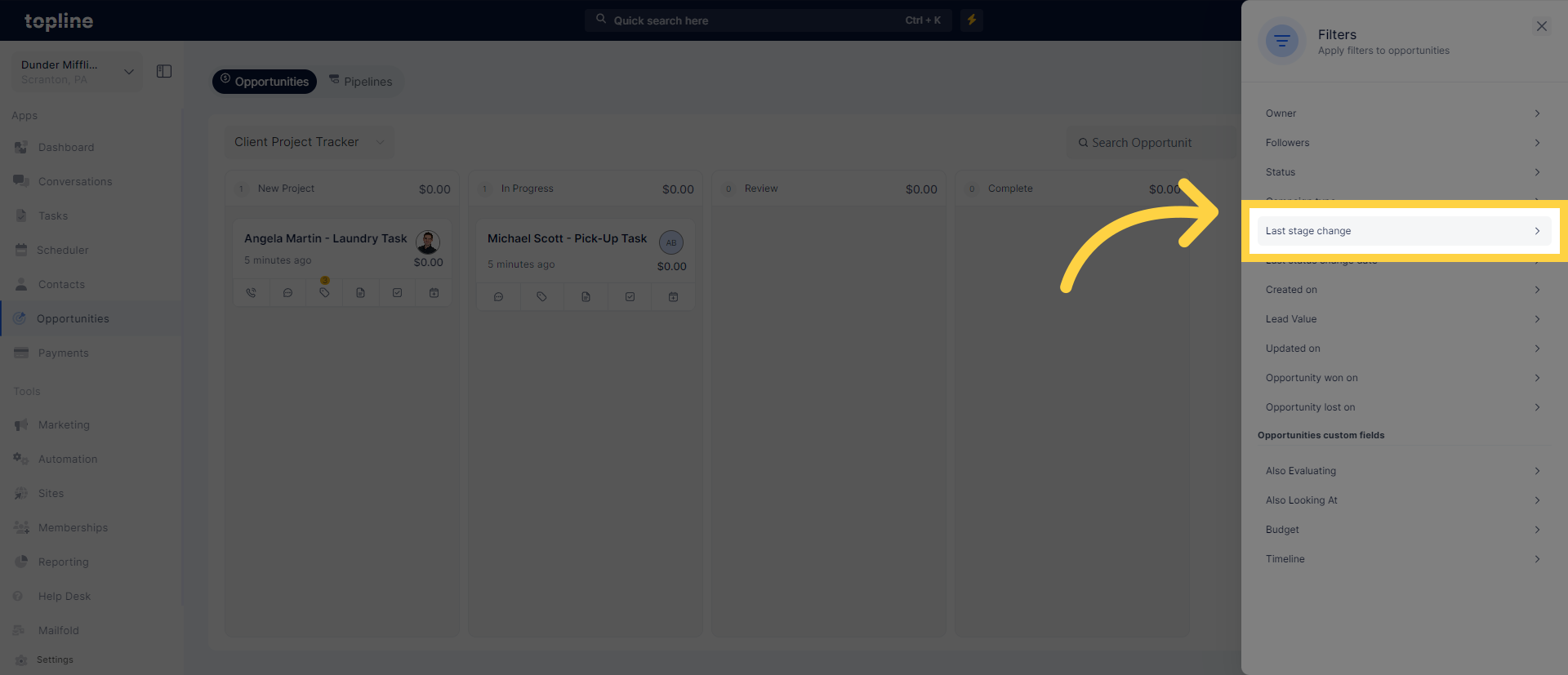Viewport: 1568px width, 675px height.
Task: Click the New Project stage header
Action: 342,189
